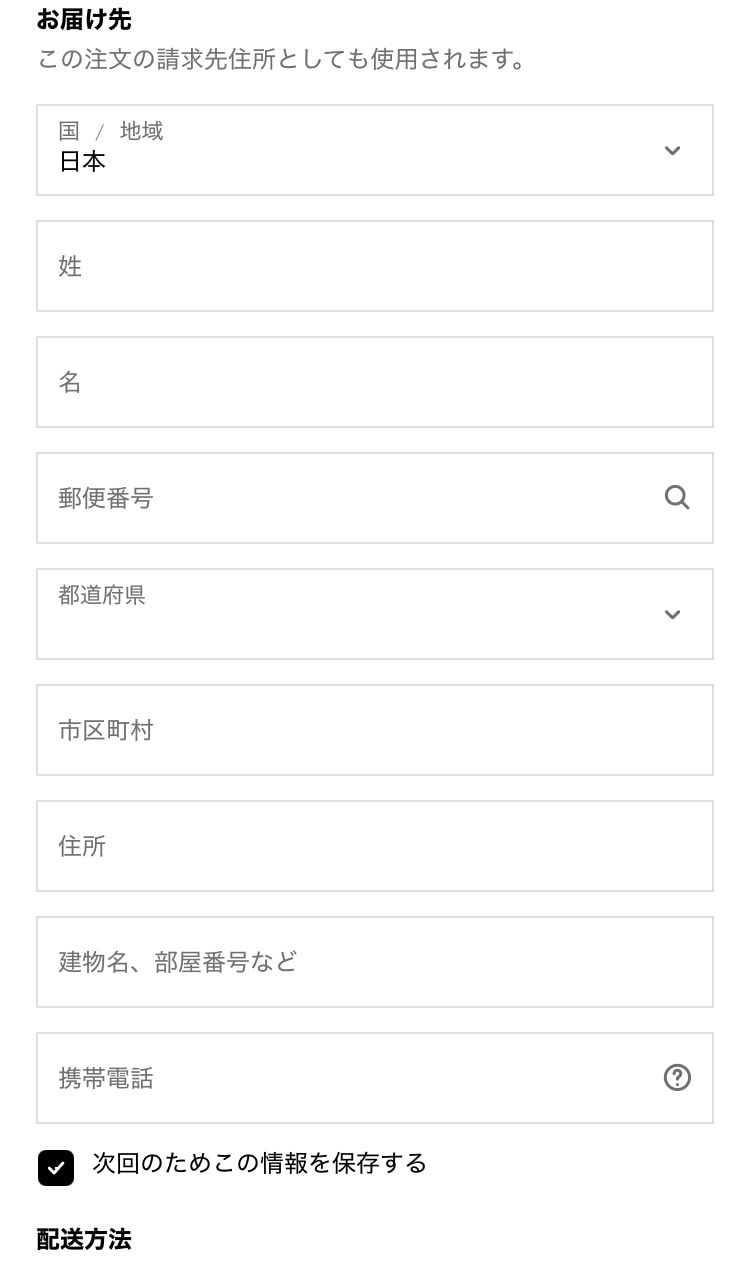This screenshot has width=750, height=1276.
Task: Focus the 姓 last name field
Action: click(x=374, y=266)
